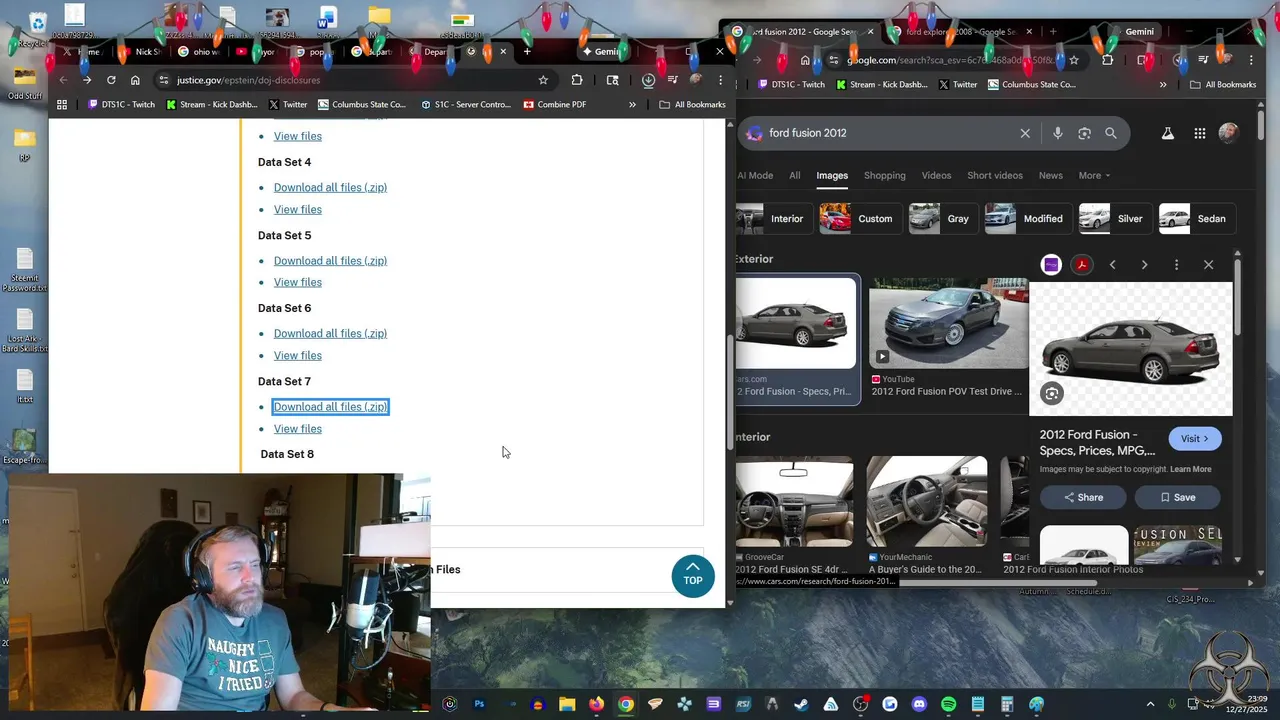This screenshot has width=1280, height=720.
Task: Show previous image in preview panel
Action: coord(1113,265)
